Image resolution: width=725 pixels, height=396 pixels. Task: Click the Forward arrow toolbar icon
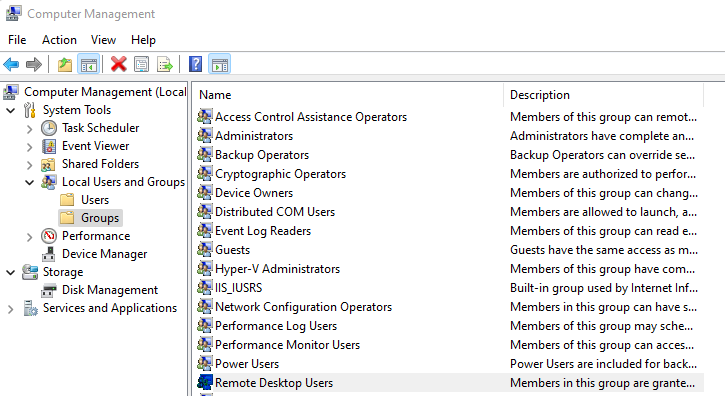tap(34, 64)
